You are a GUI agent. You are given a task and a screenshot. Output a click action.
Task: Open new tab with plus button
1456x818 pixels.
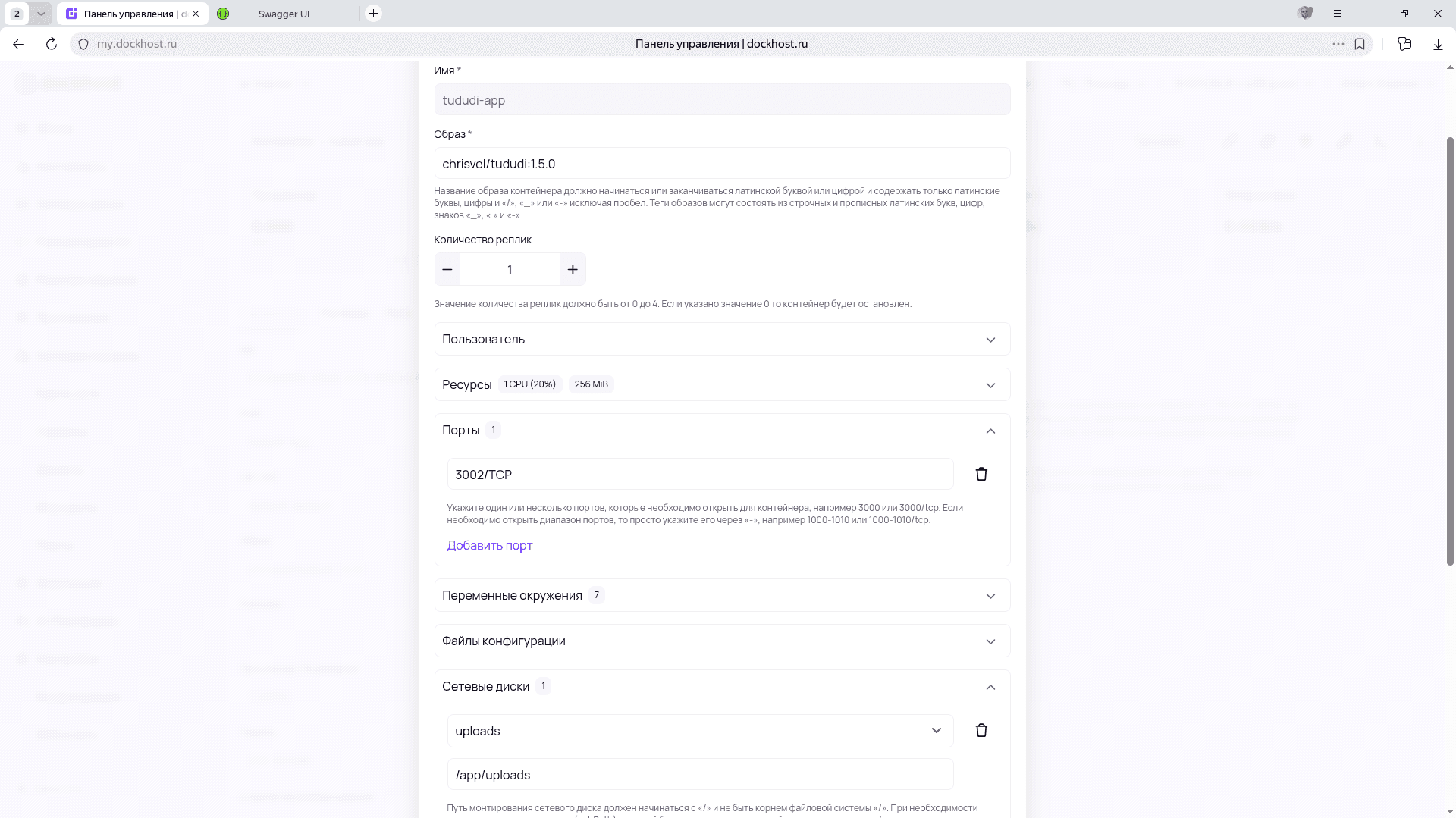coord(373,14)
